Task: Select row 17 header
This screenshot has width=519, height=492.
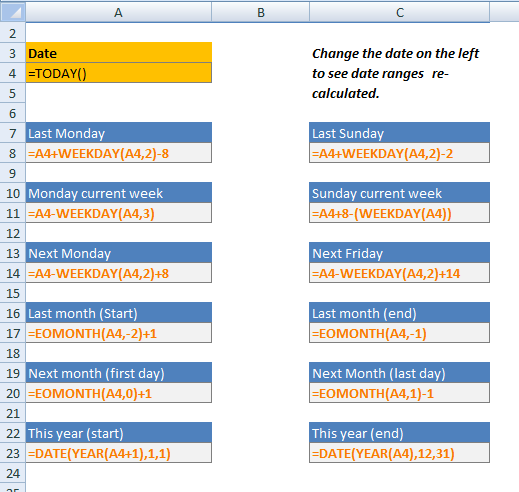Action: [13, 333]
